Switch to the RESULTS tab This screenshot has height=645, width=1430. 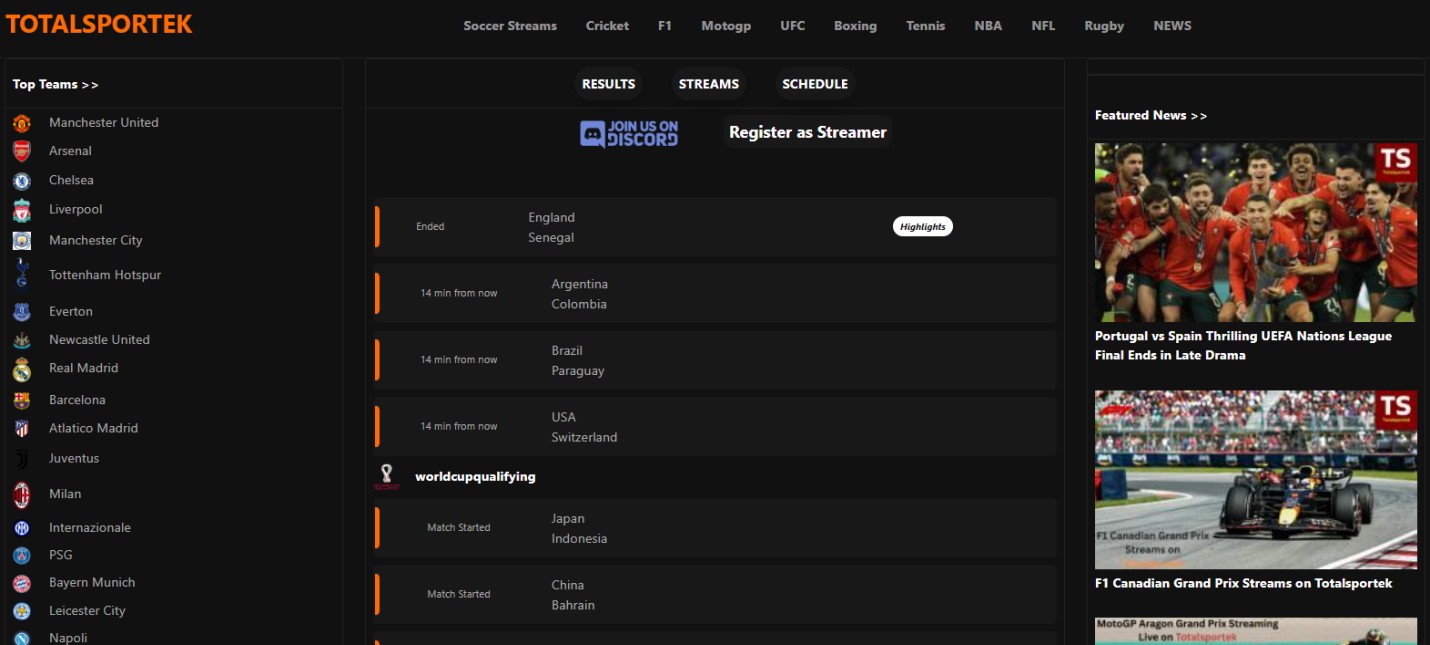tap(608, 85)
